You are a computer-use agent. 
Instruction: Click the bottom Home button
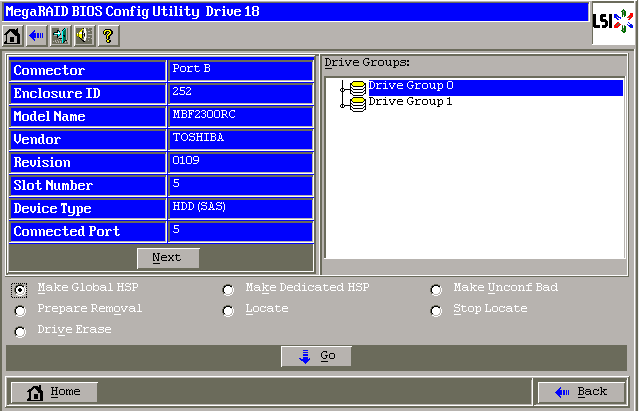[x=54, y=393]
